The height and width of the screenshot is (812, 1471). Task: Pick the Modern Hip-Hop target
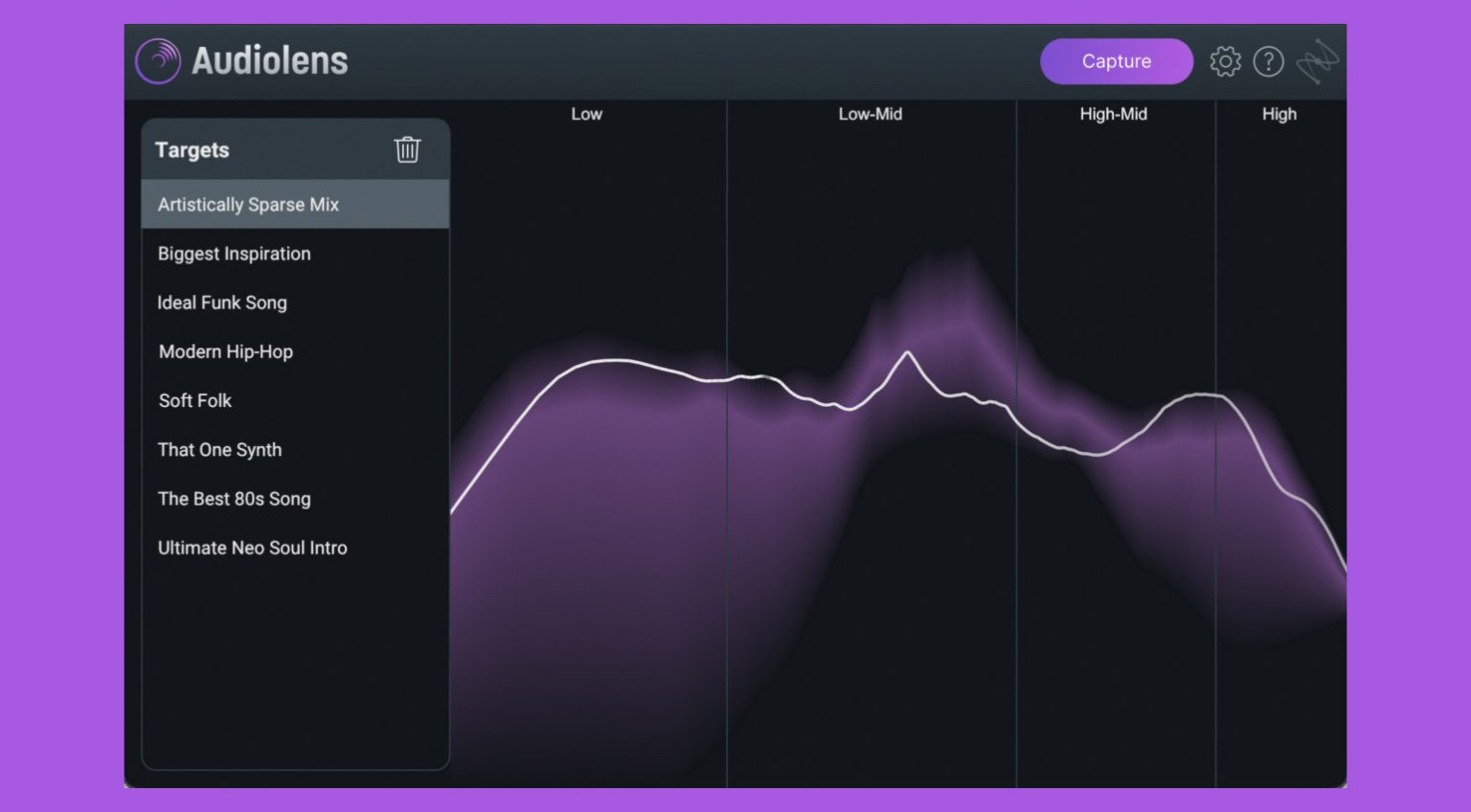click(x=226, y=351)
